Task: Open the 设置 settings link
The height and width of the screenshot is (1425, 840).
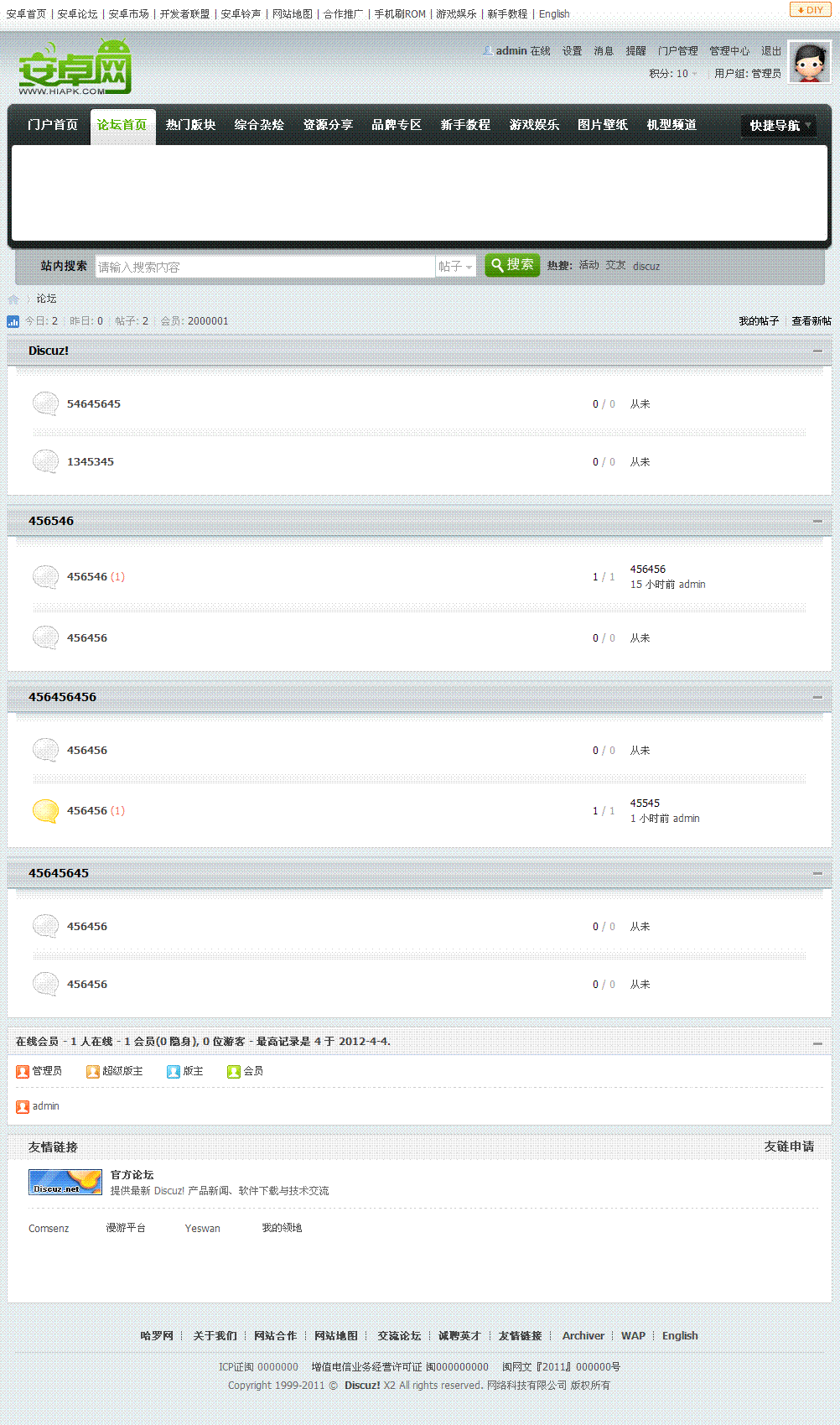Action: point(572,51)
